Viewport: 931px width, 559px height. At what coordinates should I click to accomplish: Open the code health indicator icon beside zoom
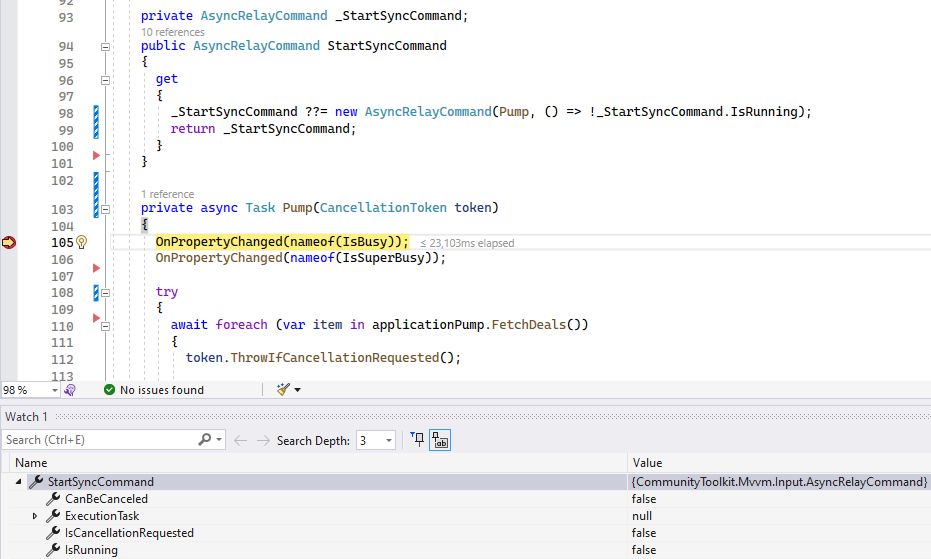tap(69, 390)
